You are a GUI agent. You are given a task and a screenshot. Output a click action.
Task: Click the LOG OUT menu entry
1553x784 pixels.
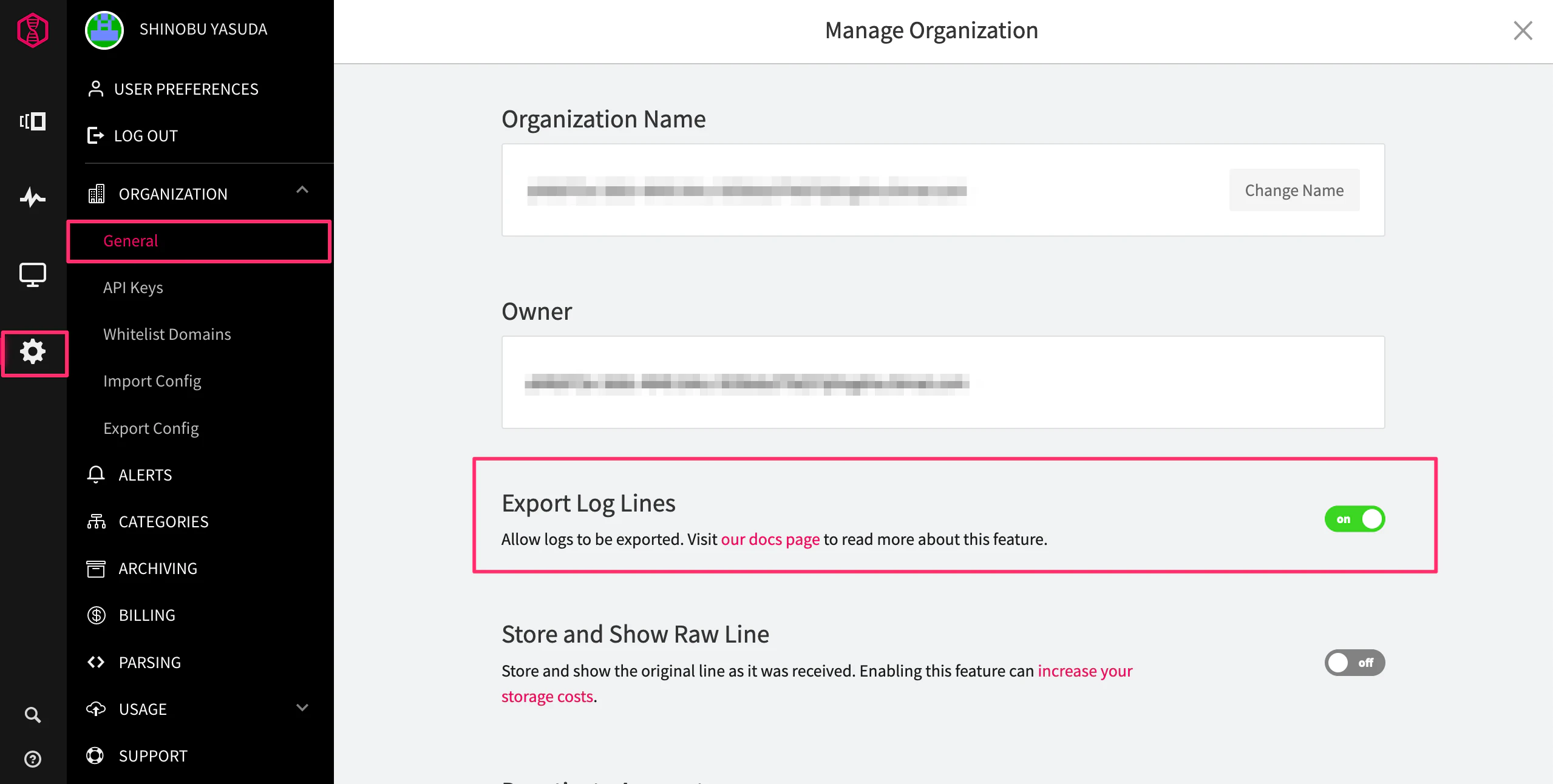146,136
